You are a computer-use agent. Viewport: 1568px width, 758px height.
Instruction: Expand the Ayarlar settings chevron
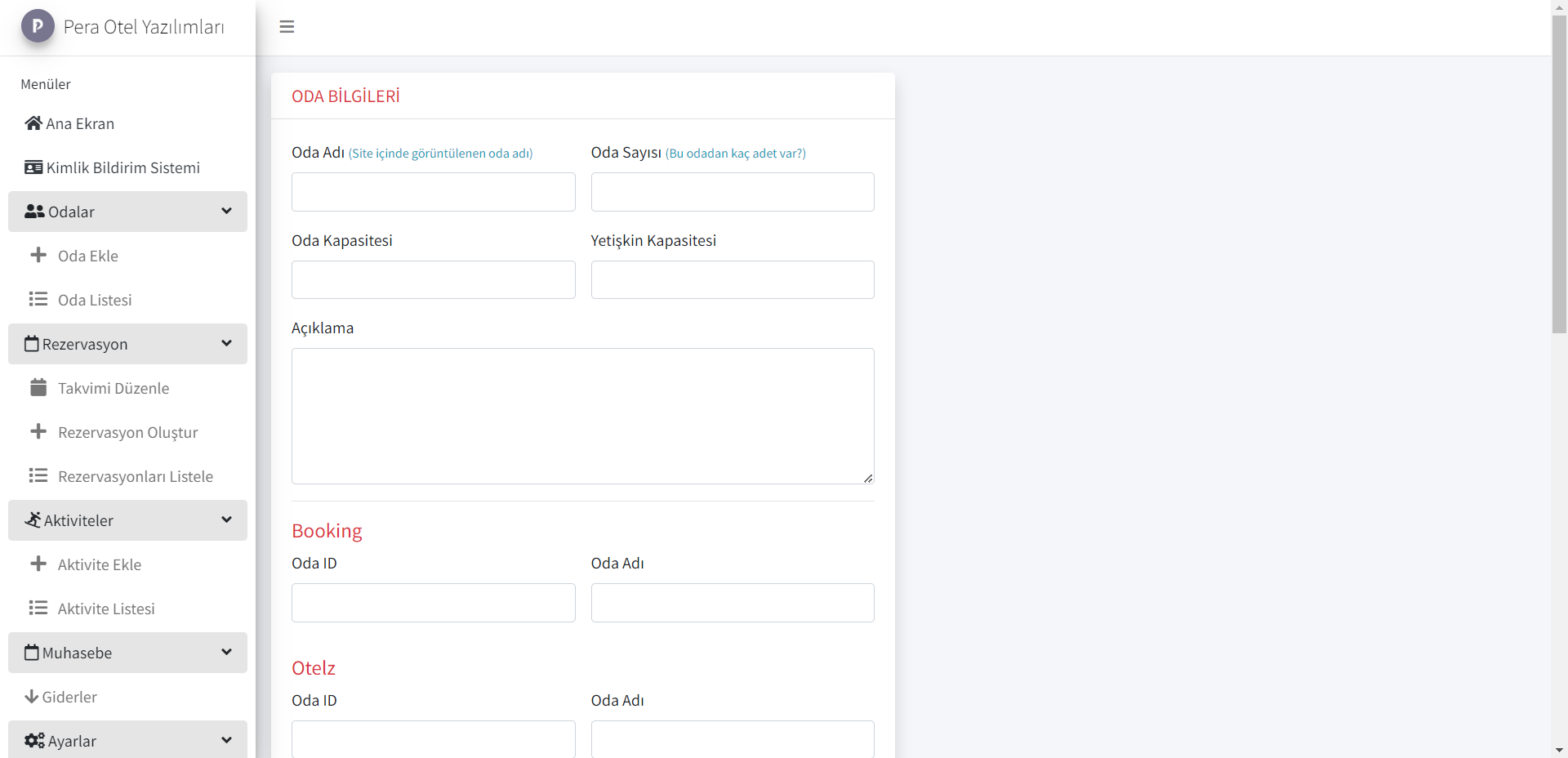point(226,740)
